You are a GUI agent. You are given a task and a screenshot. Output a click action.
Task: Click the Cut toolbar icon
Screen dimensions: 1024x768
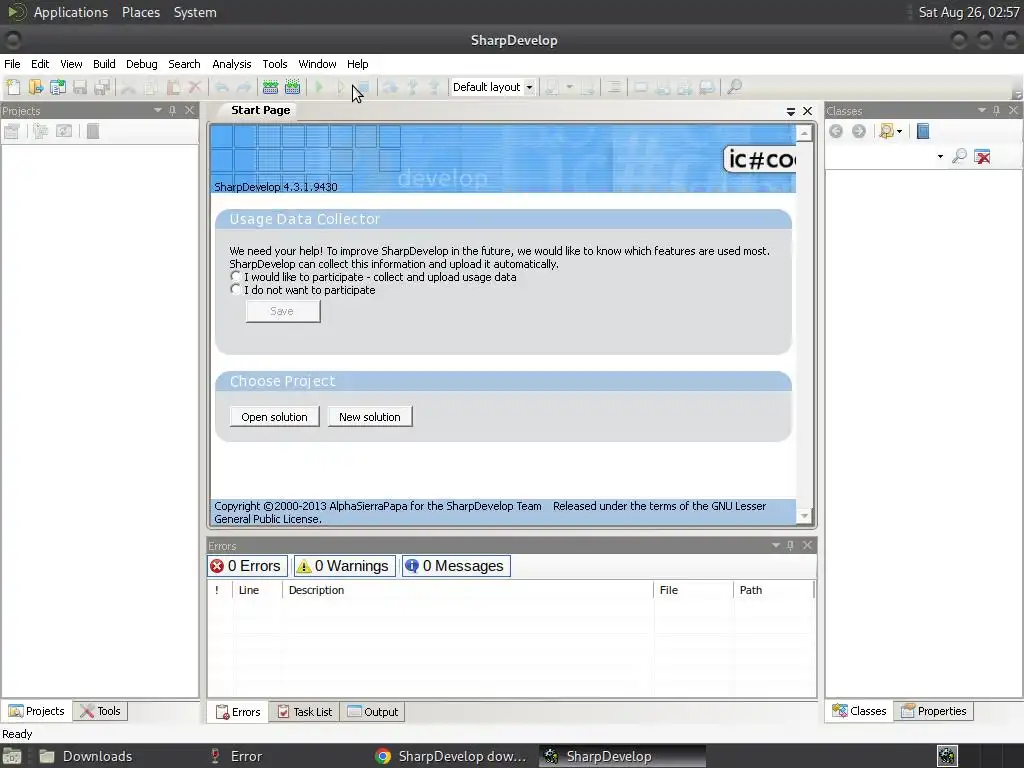point(128,87)
